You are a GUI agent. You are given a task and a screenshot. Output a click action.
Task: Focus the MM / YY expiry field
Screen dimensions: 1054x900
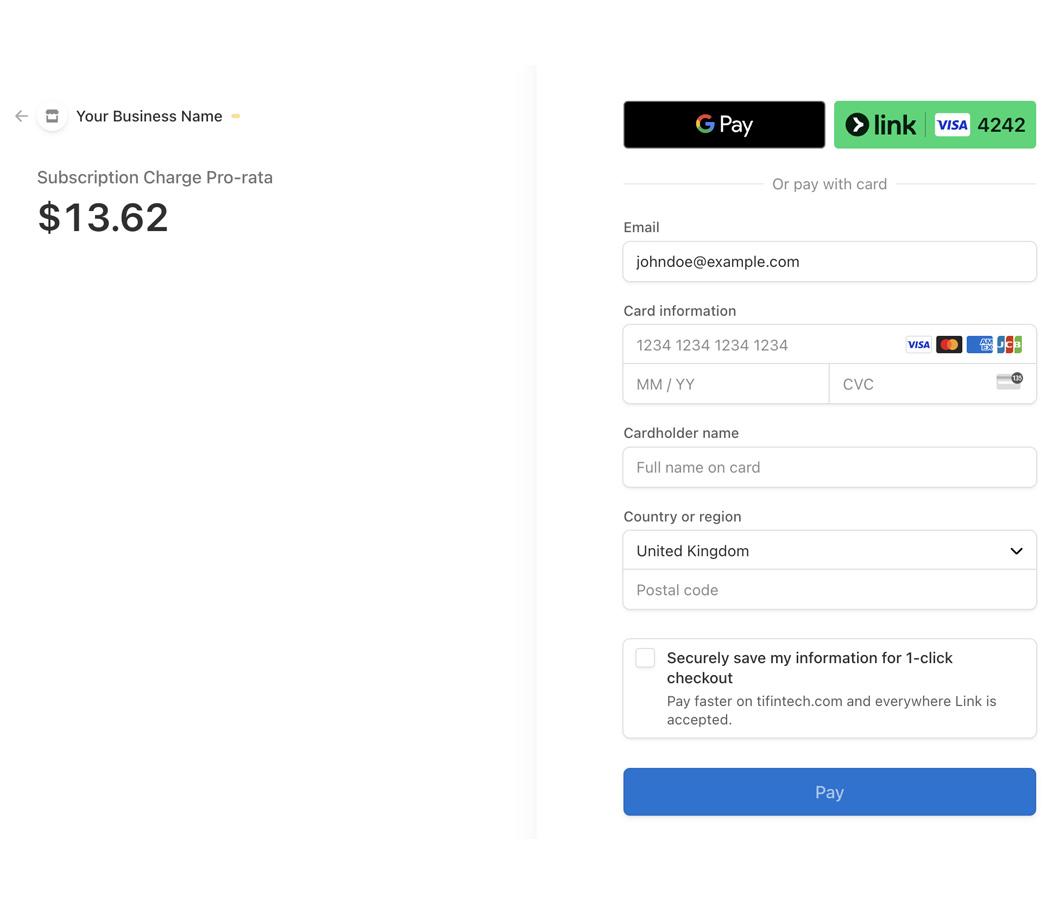coord(726,384)
